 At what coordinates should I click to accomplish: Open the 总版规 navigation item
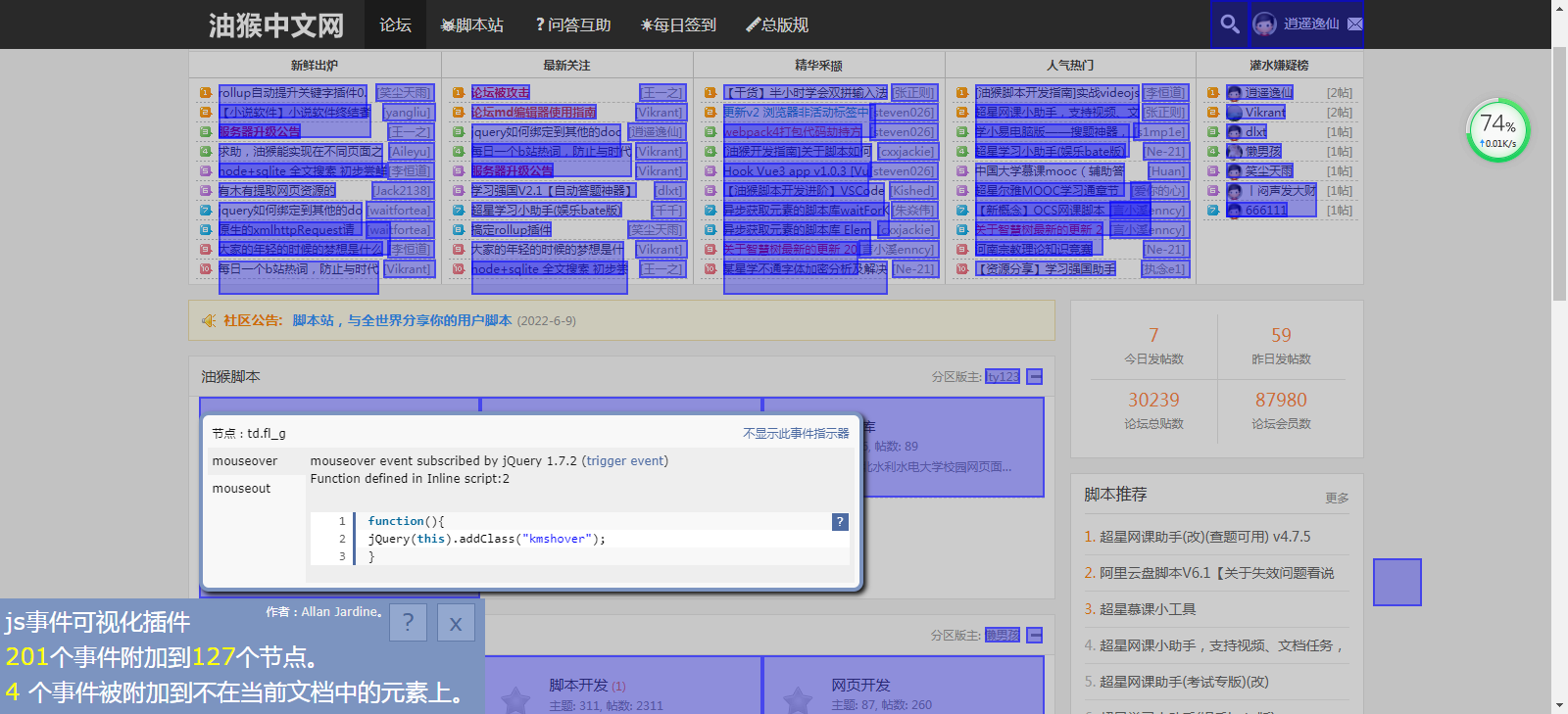point(777,24)
